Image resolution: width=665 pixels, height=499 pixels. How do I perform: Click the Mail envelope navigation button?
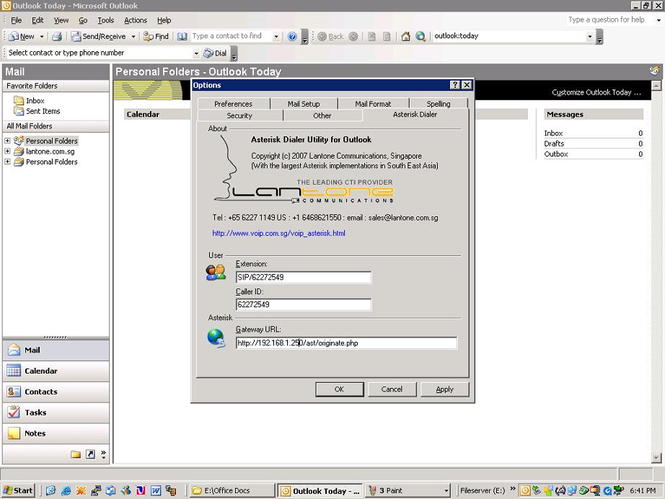coord(56,350)
